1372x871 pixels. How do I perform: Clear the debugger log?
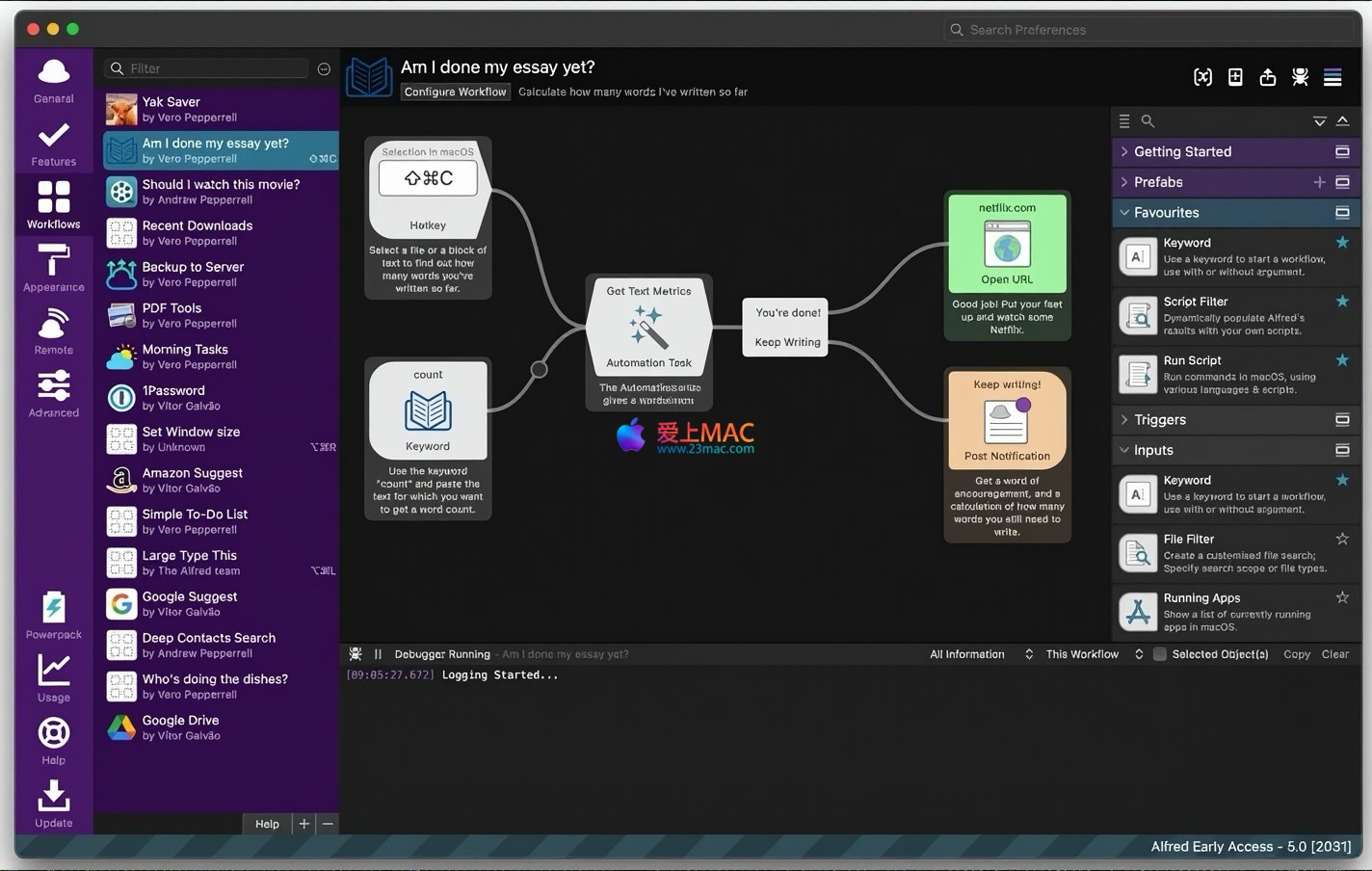pyautogui.click(x=1334, y=654)
